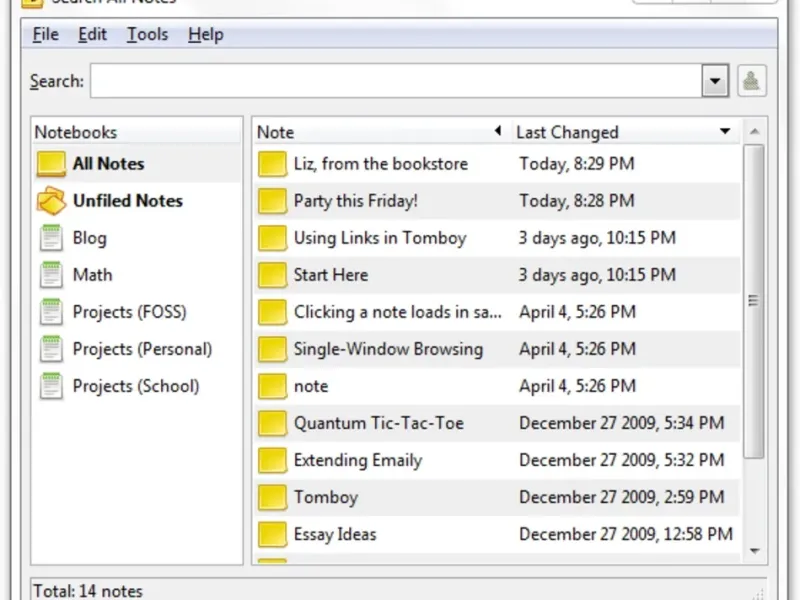Select 'Extending Emaily' note title
Image resolution: width=800 pixels, height=600 pixels.
pos(358,461)
